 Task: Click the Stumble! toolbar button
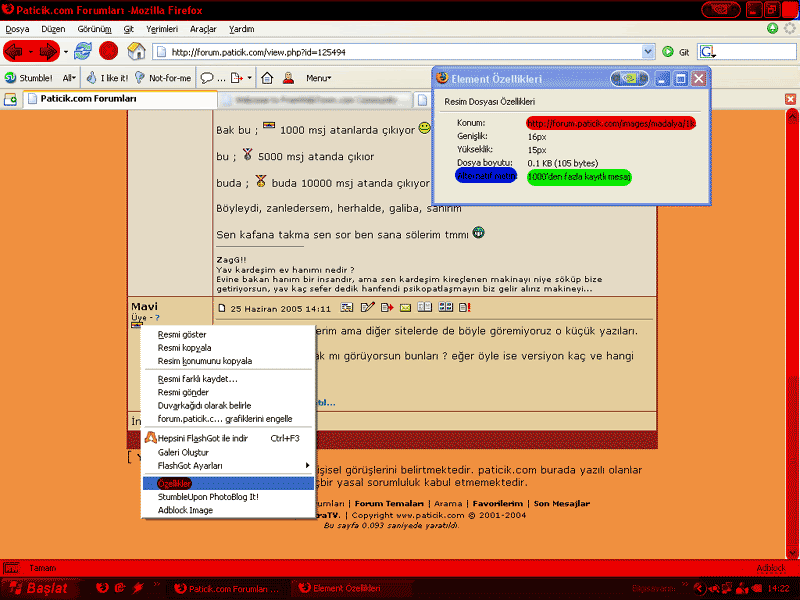pos(28,77)
